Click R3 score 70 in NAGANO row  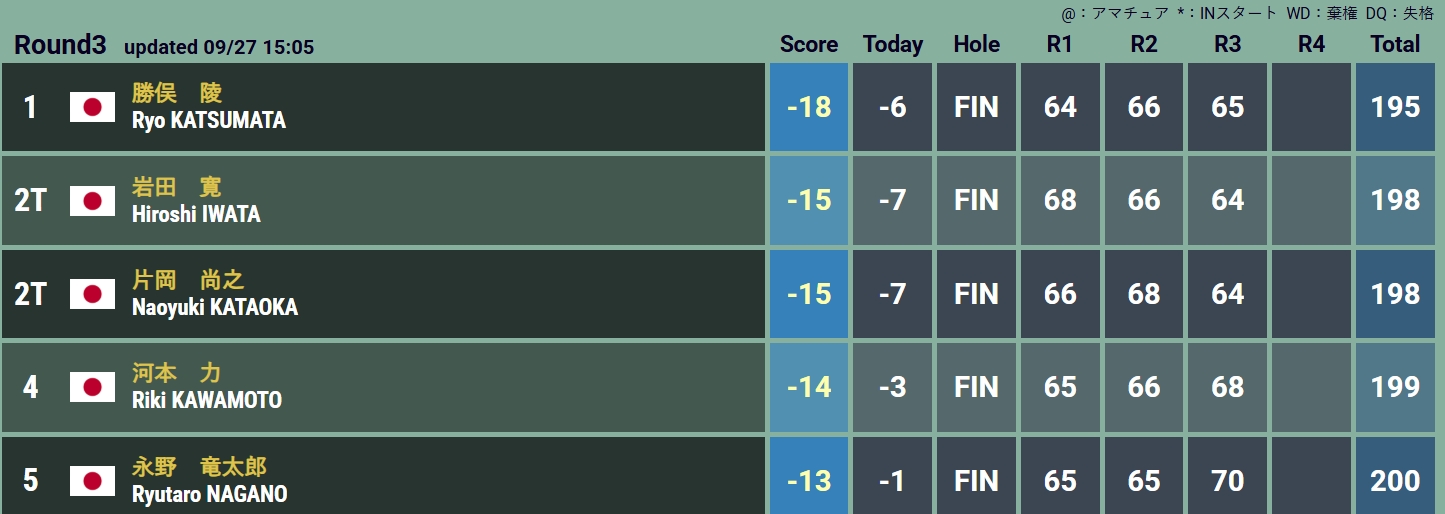coord(1227,480)
